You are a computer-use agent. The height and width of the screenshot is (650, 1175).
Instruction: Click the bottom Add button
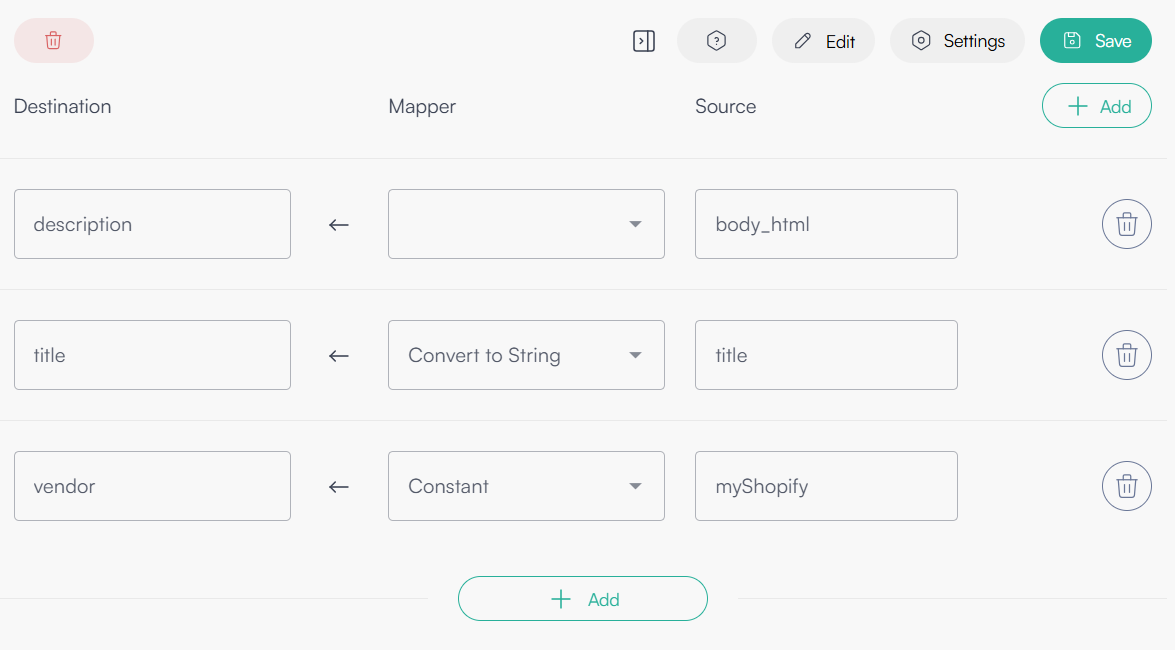[x=583, y=598]
